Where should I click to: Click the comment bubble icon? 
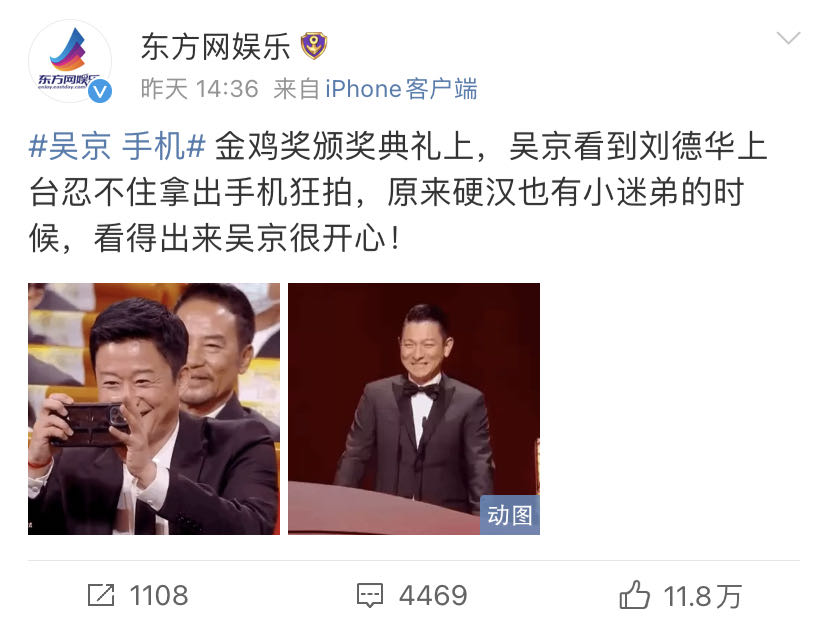point(370,596)
